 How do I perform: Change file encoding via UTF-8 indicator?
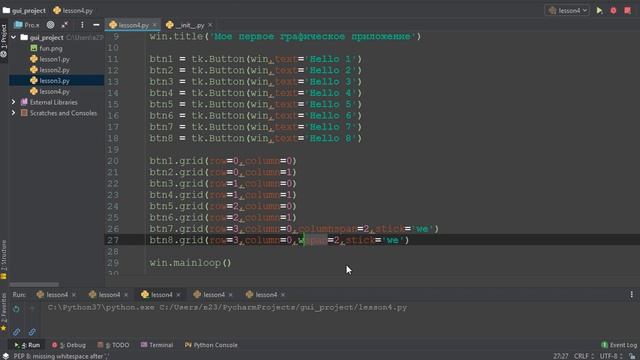610,356
